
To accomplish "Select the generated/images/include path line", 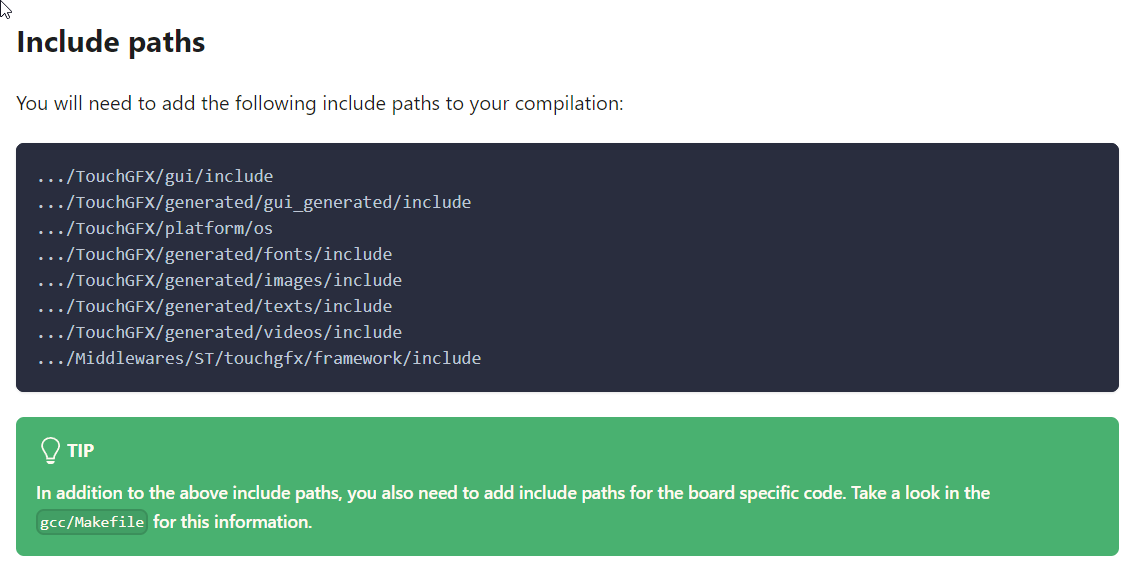I will (x=219, y=281).
